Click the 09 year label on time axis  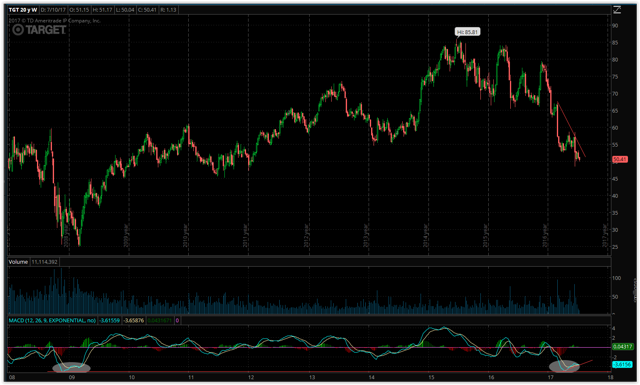[x=72, y=378]
